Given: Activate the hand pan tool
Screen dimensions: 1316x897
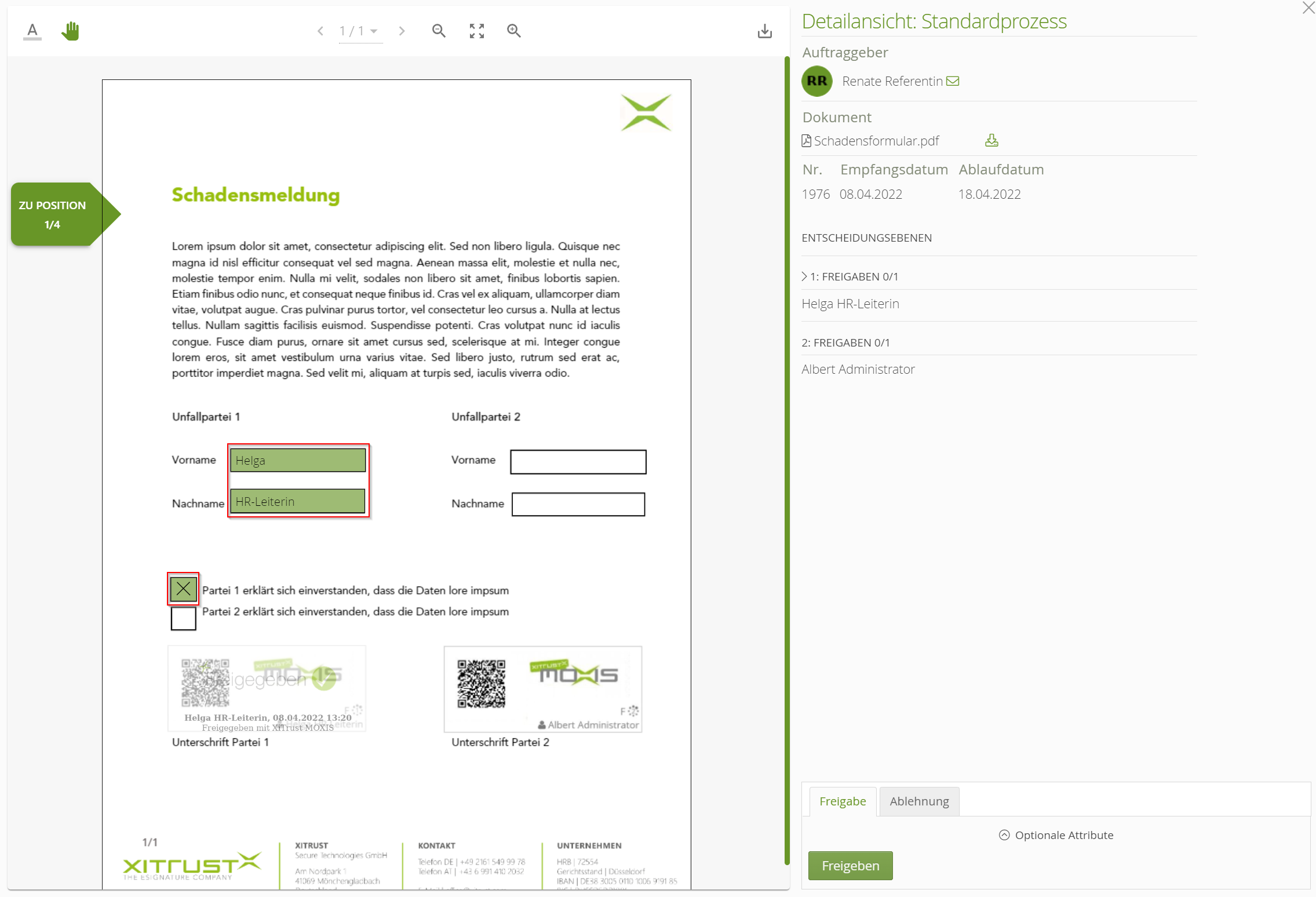Looking at the screenshot, I should click(70, 30).
